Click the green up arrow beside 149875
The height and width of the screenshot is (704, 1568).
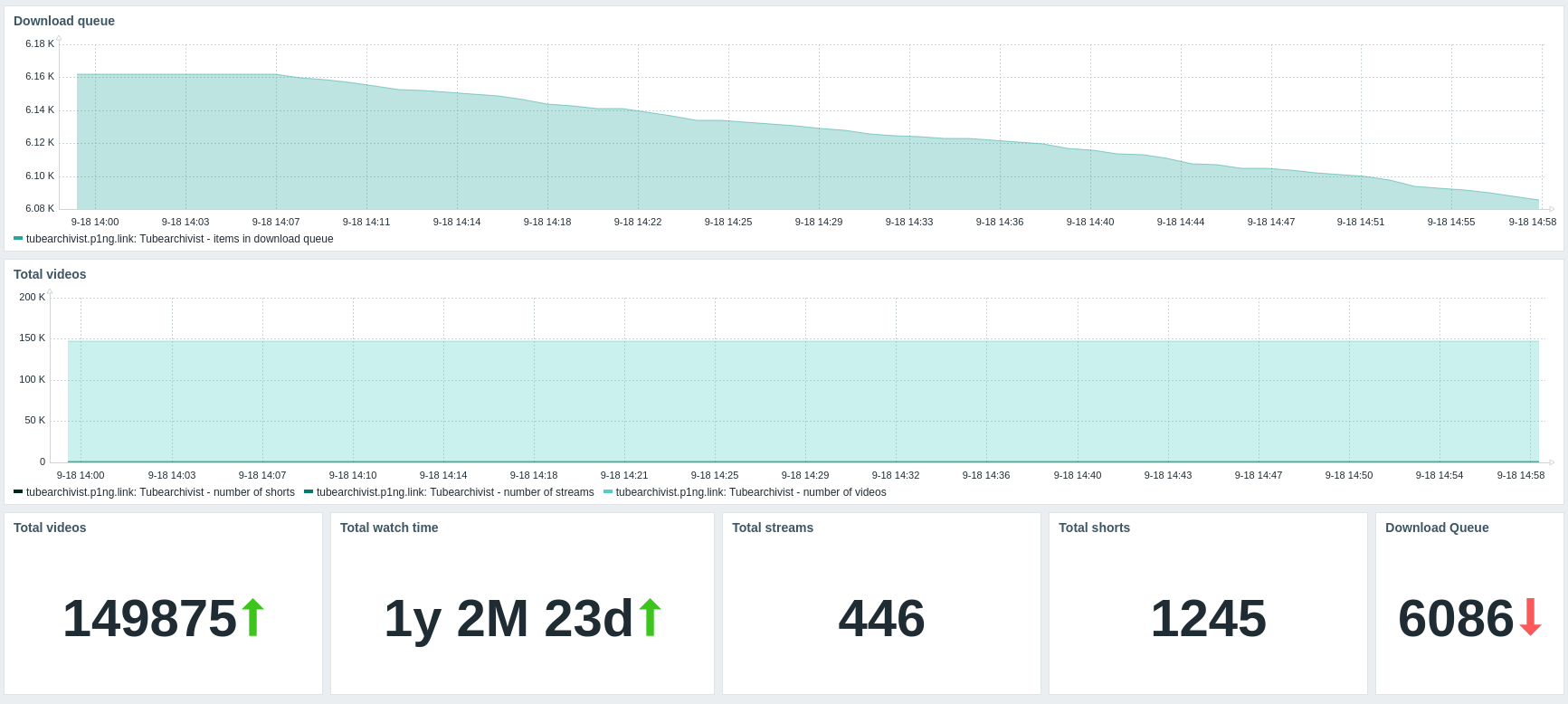252,618
